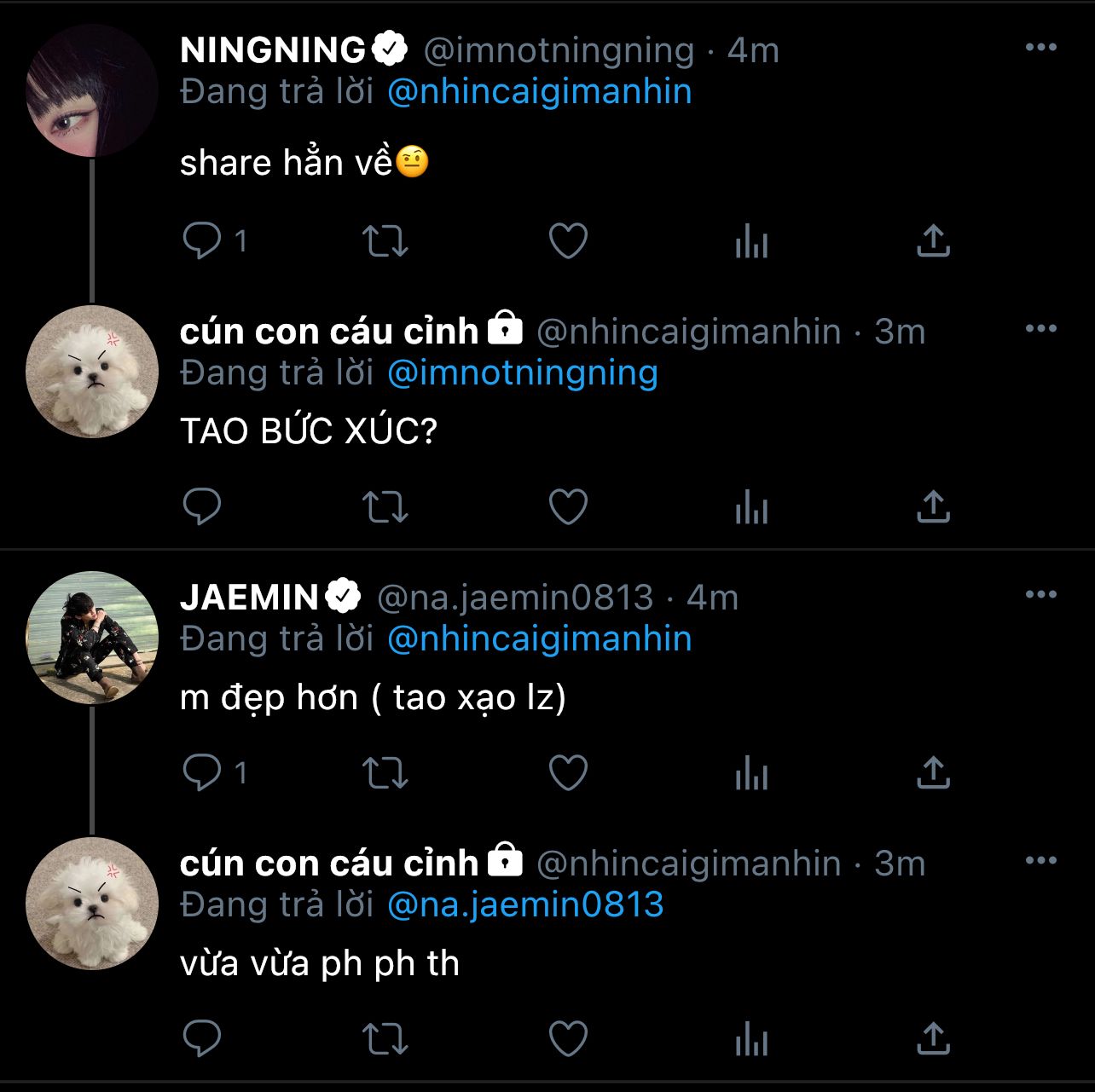This screenshot has width=1095, height=1092.
Task: Retweet the "TAO BỨC XÚC?" tweet
Action: click(385, 507)
